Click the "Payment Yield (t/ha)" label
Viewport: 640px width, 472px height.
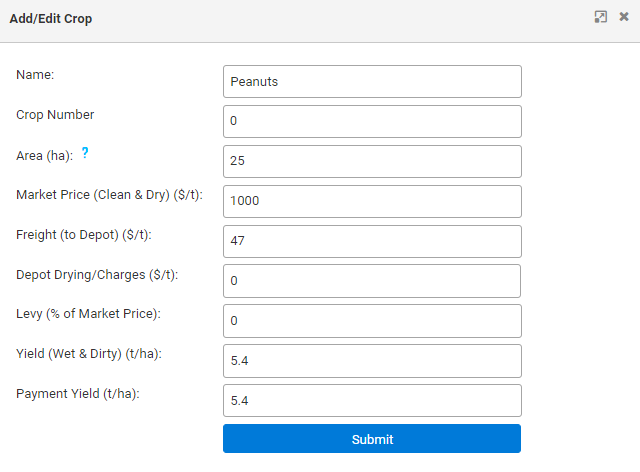tap(77, 394)
